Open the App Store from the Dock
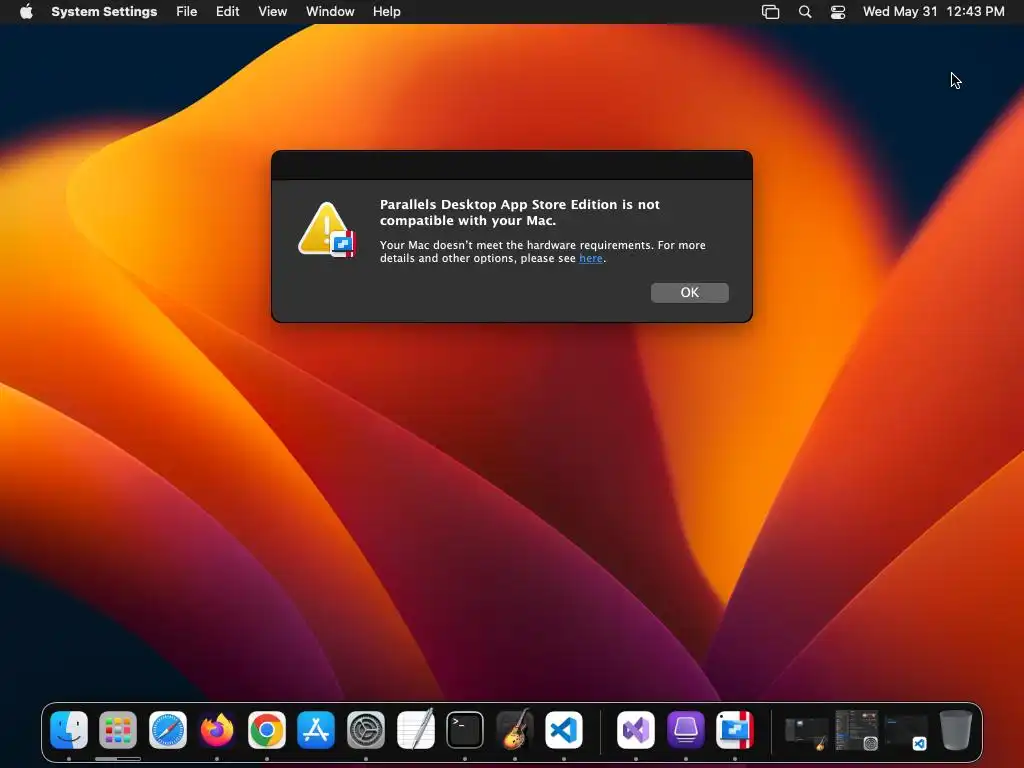 [316, 730]
